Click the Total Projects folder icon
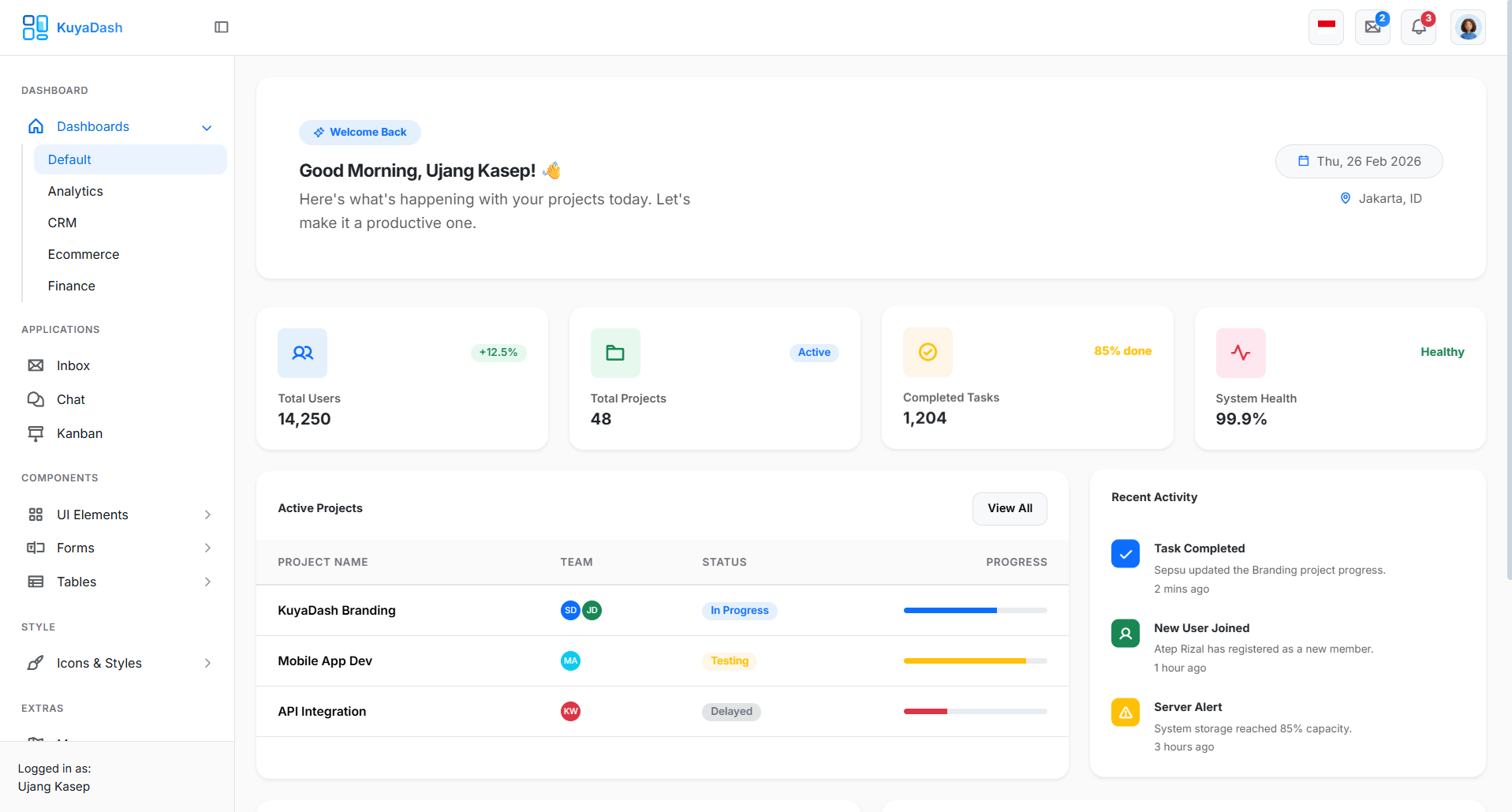This screenshot has width=1512, height=812. tap(615, 353)
